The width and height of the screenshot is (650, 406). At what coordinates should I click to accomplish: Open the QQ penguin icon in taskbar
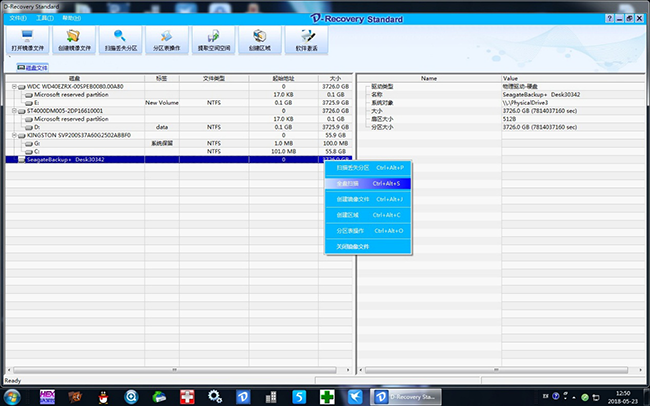tap(103, 397)
